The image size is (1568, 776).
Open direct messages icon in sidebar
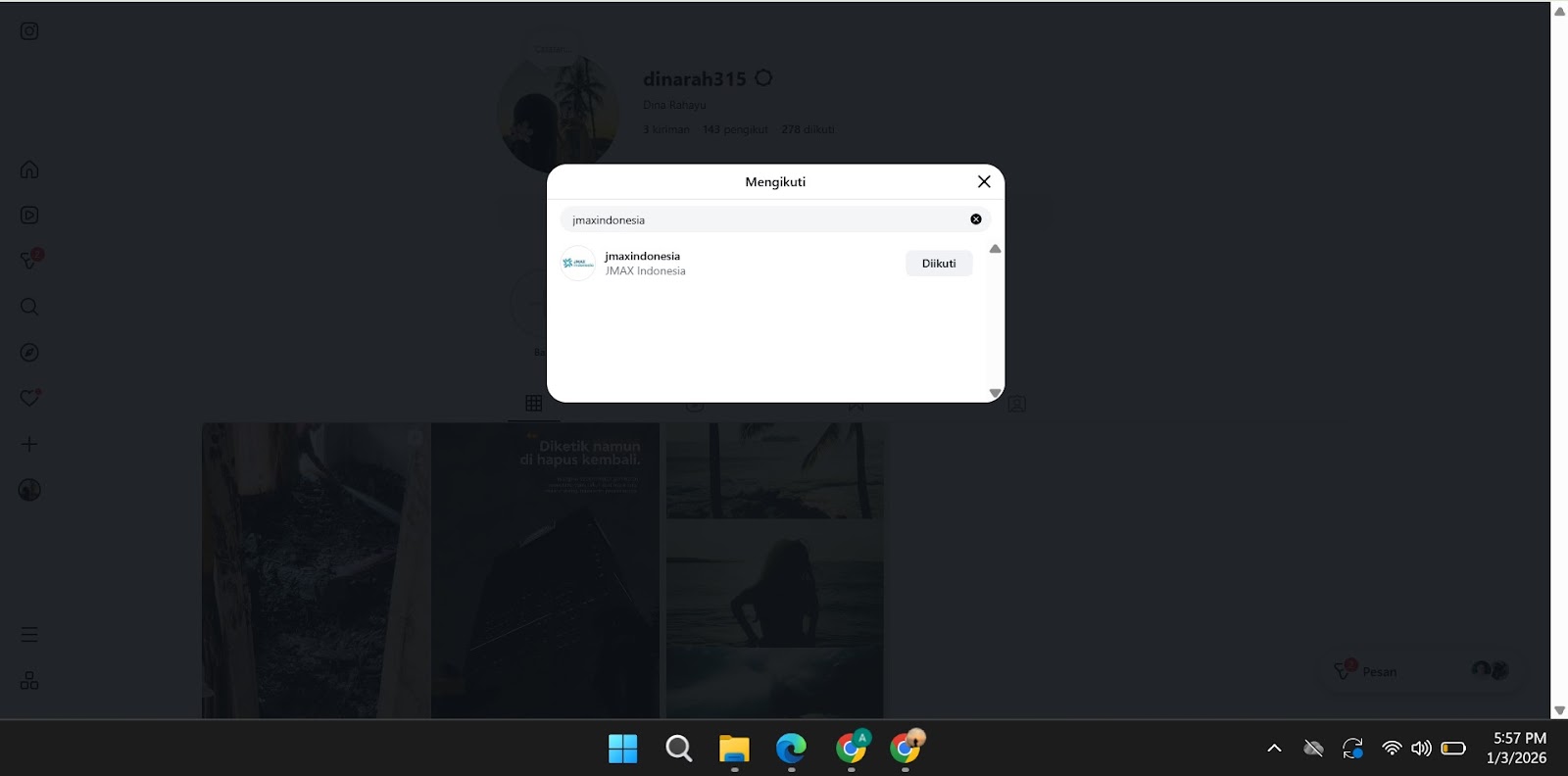[29, 261]
